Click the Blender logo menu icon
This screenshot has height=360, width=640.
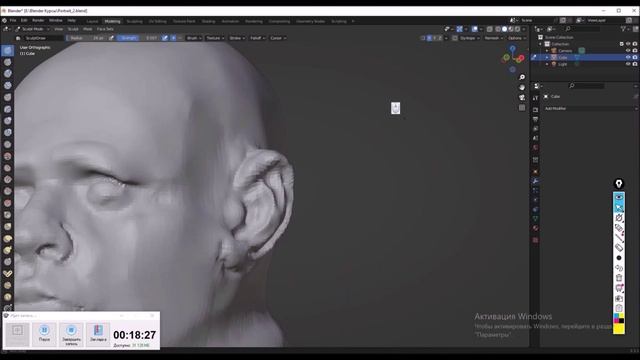pyautogui.click(x=4, y=20)
